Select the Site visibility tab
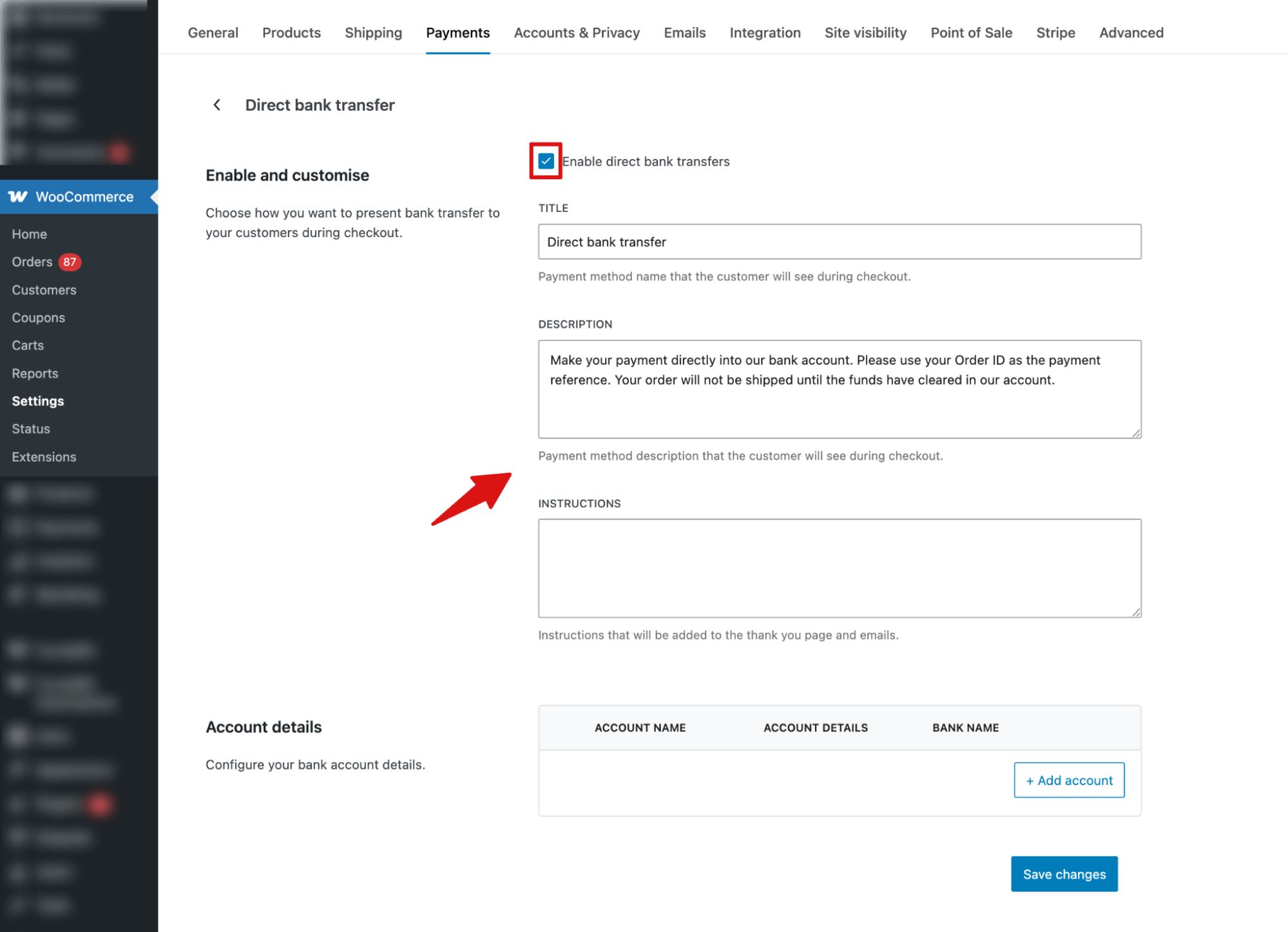This screenshot has width=1288, height=932. coord(865,32)
